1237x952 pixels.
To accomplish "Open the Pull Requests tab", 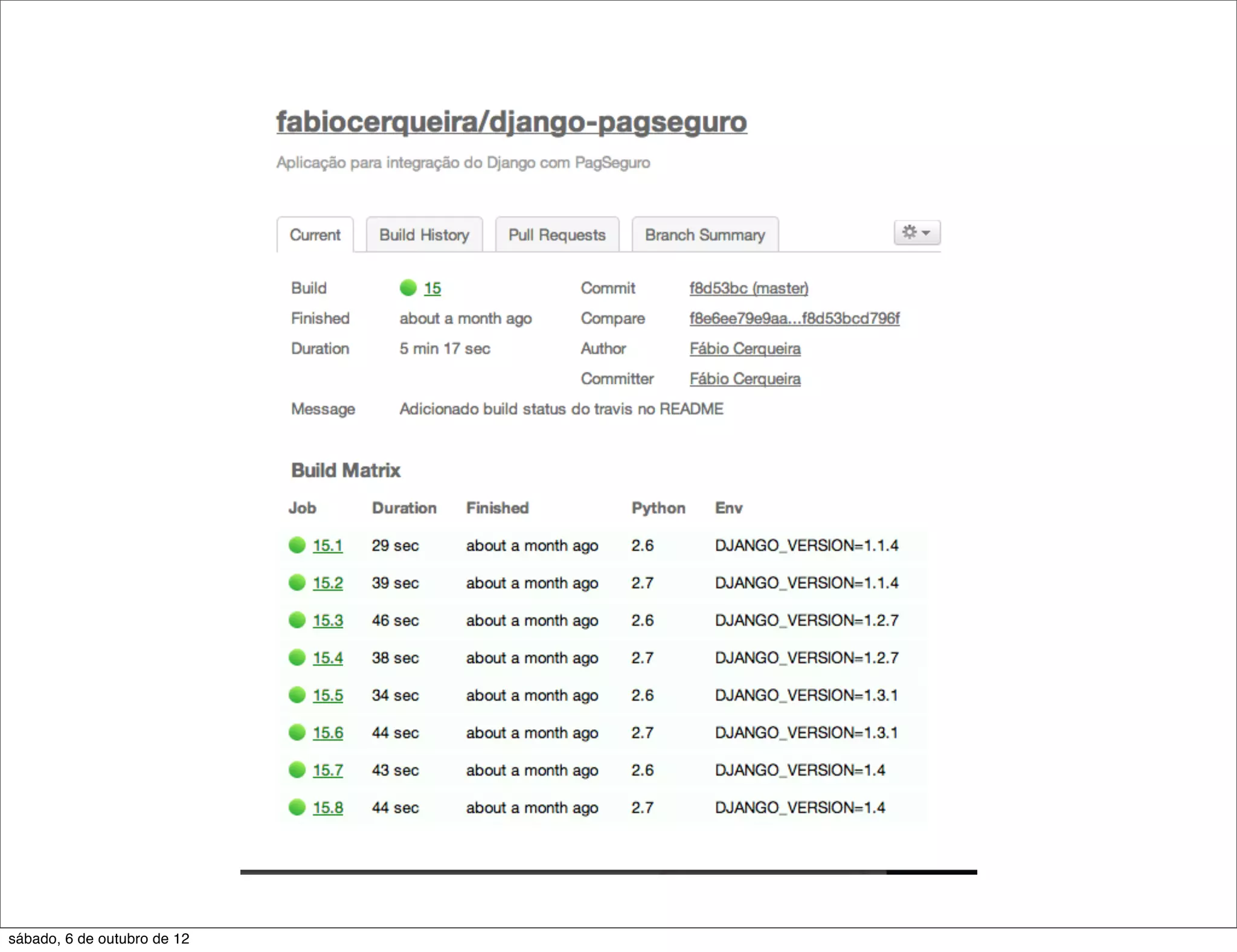I will 557,234.
